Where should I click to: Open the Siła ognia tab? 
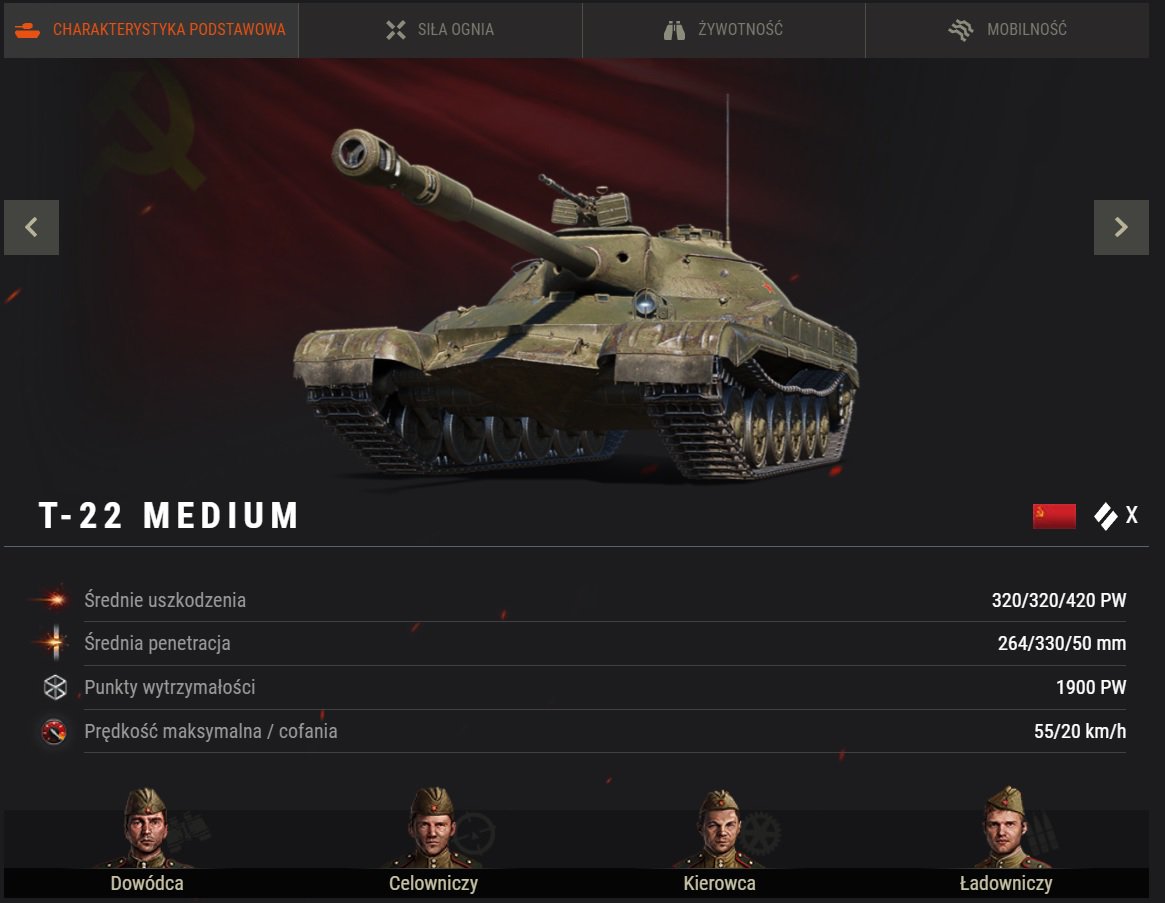(441, 30)
